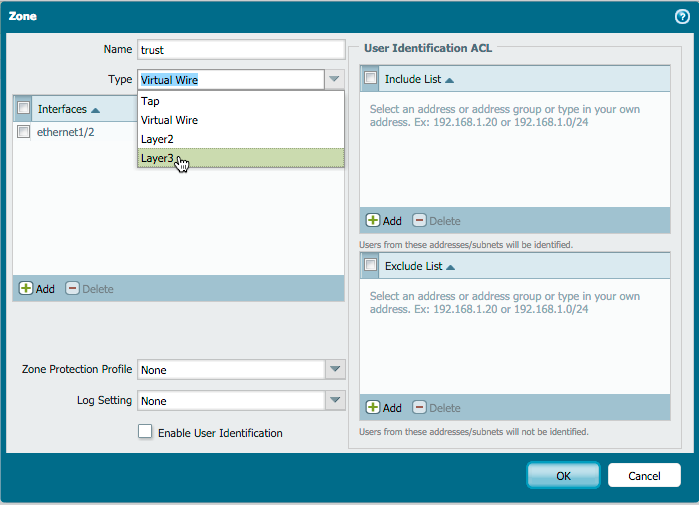Viewport: 699px width, 505px height.
Task: Click the Log Setting None field
Action: tap(231, 401)
